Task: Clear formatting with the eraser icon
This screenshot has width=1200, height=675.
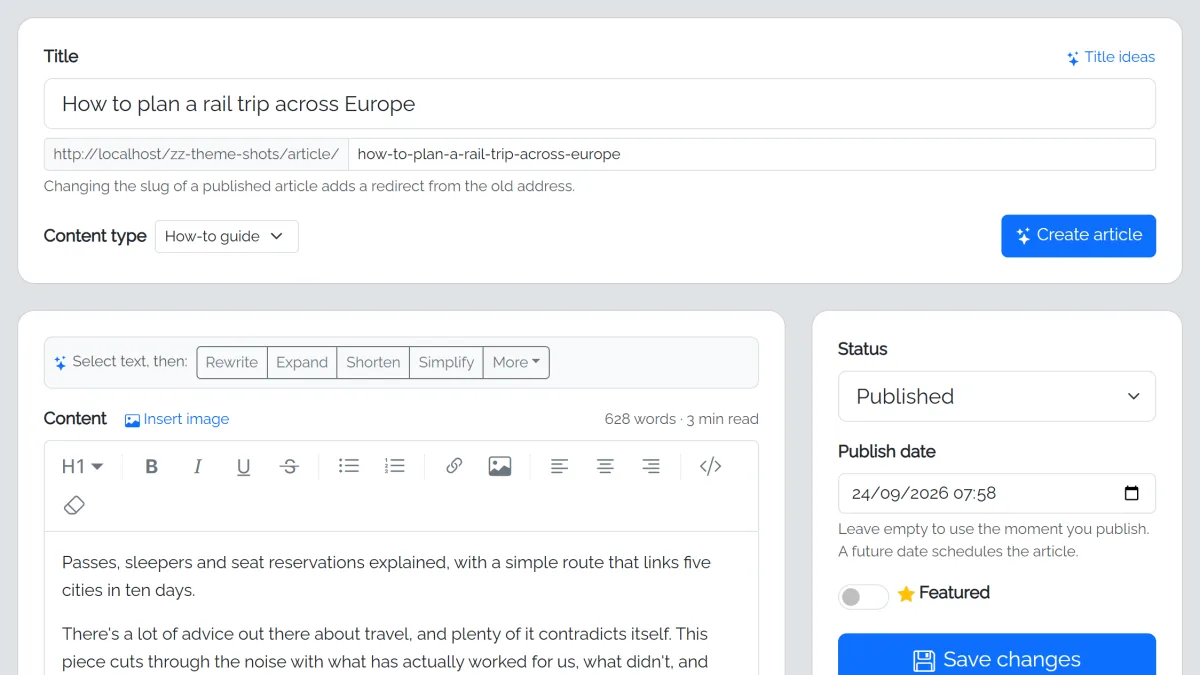Action: point(74,505)
